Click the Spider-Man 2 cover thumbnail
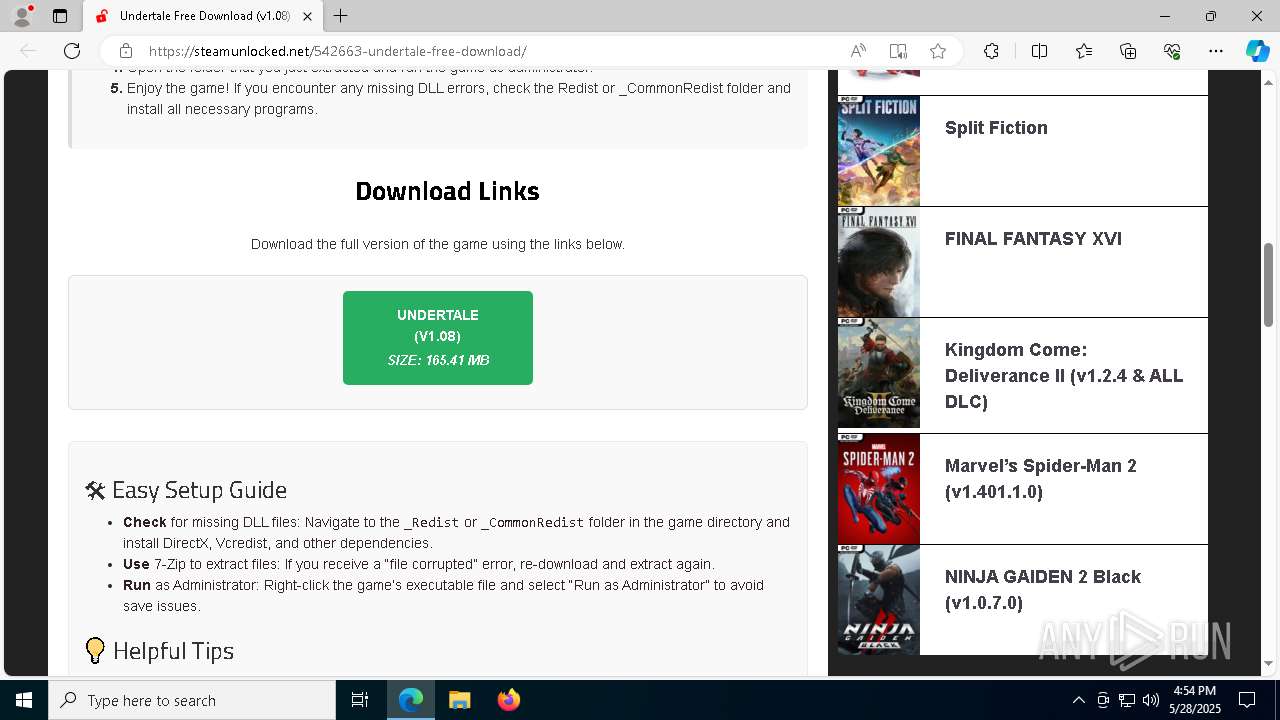Image resolution: width=1280 pixels, height=720 pixels. point(879,489)
